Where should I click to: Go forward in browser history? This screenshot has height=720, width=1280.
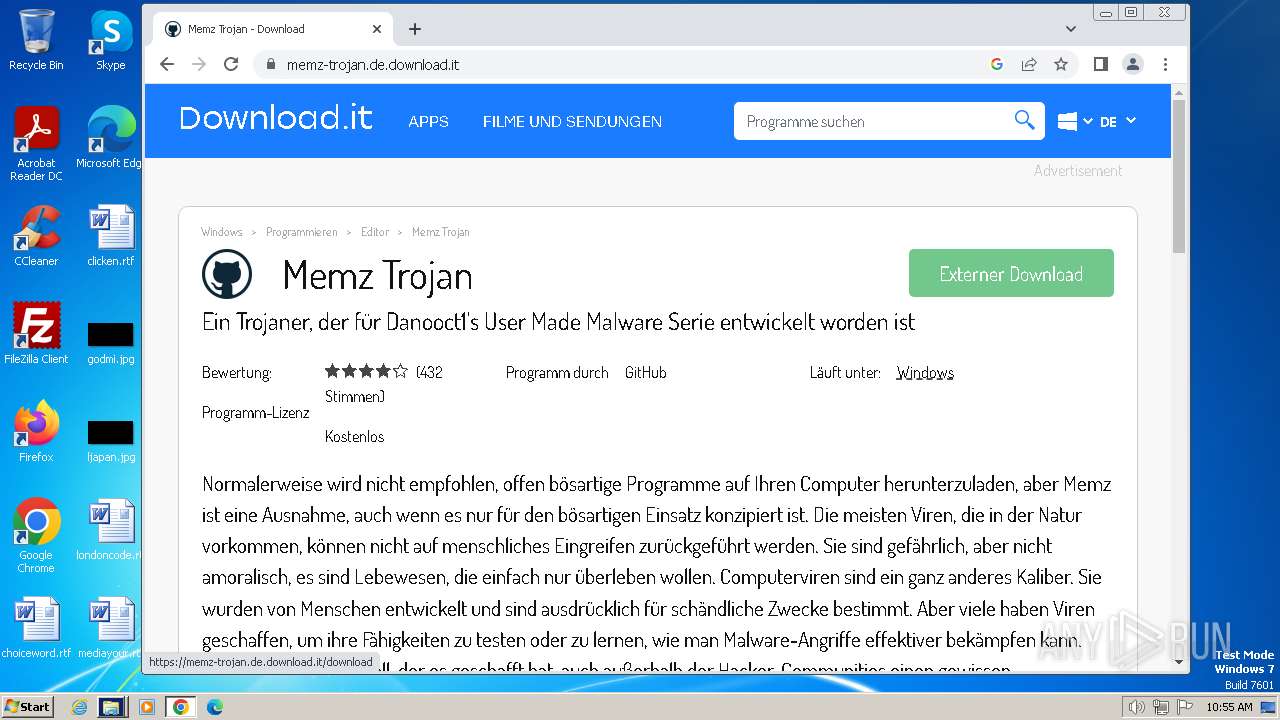click(x=199, y=64)
